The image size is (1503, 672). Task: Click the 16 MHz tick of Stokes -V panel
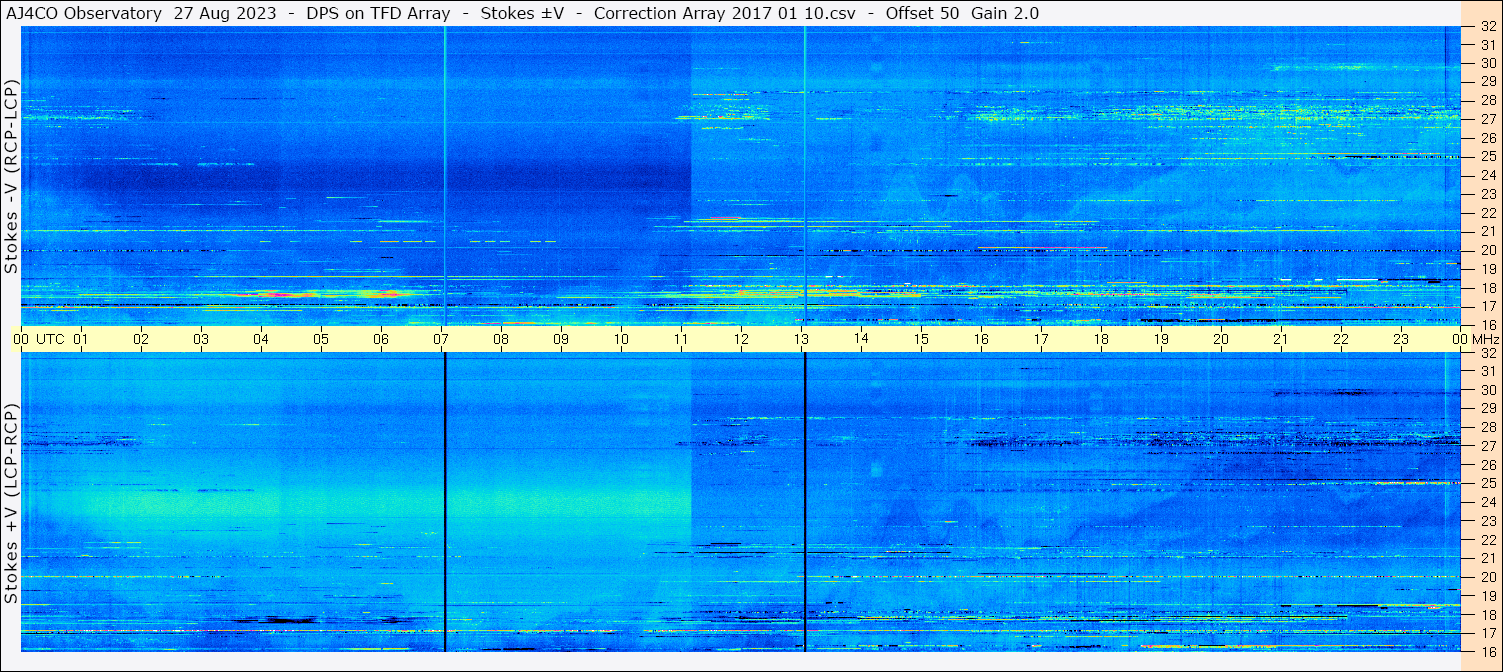click(x=1488, y=324)
